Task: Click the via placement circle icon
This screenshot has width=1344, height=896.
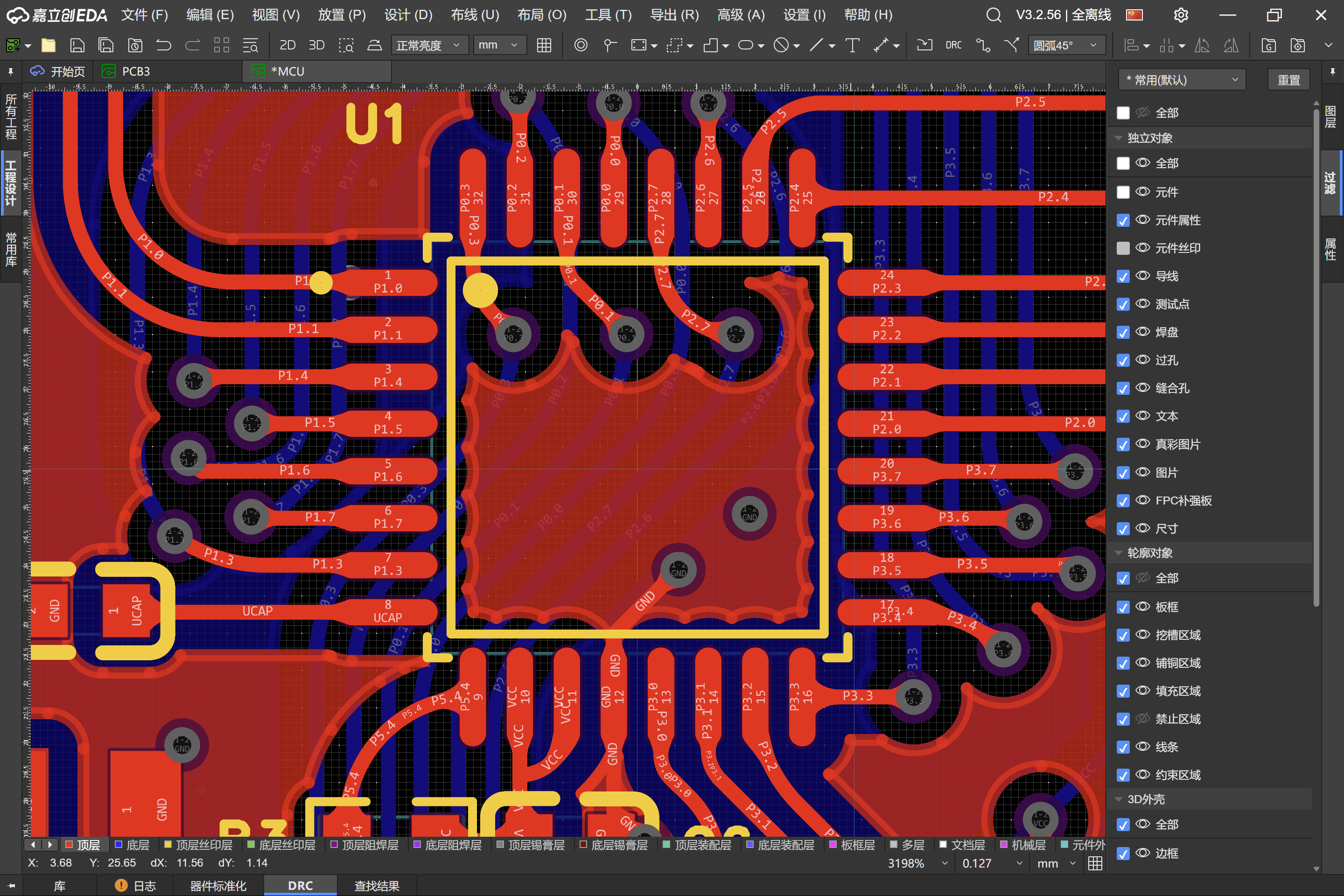Action: point(581,45)
